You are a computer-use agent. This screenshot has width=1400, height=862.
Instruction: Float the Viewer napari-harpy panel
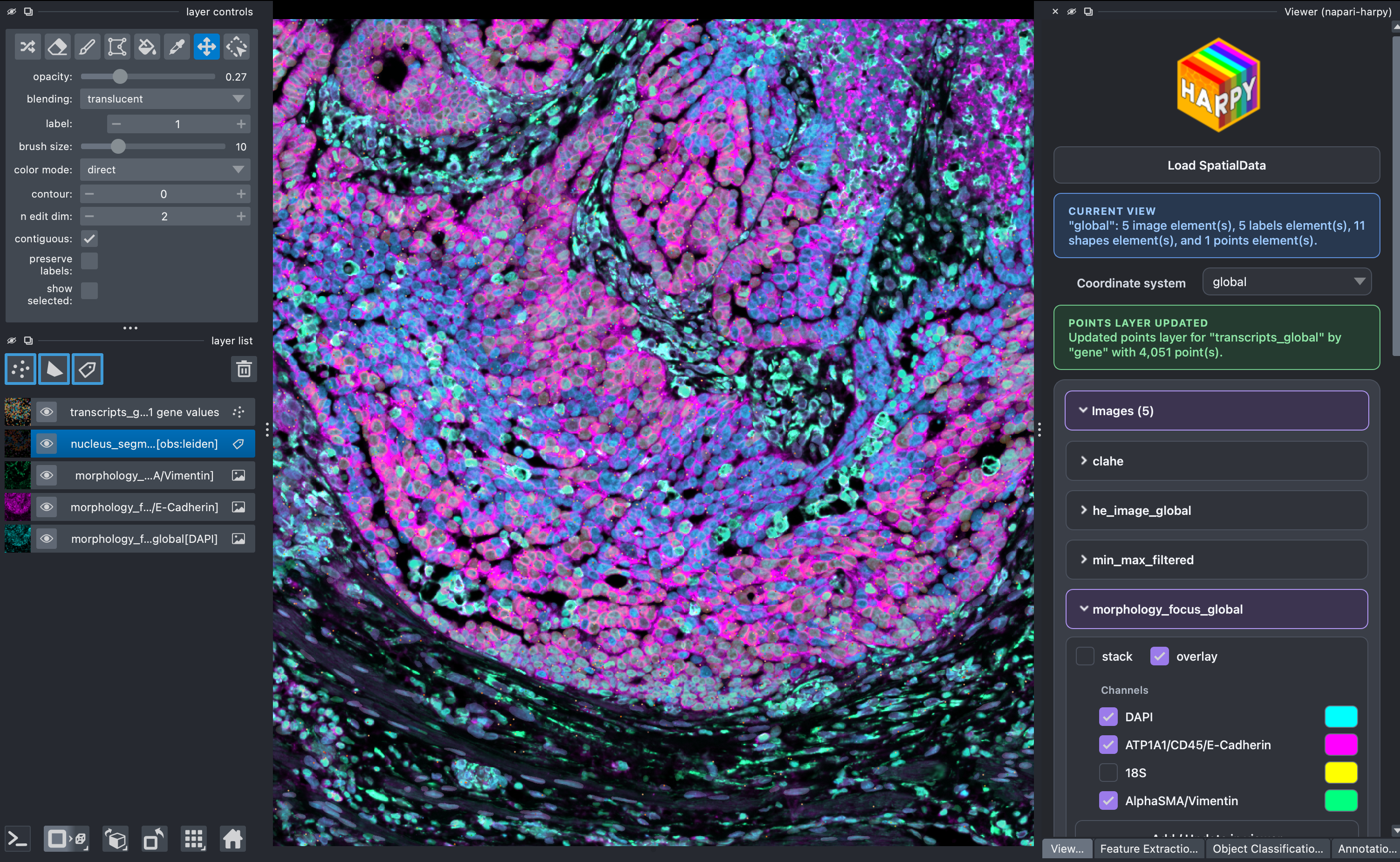click(x=1088, y=11)
